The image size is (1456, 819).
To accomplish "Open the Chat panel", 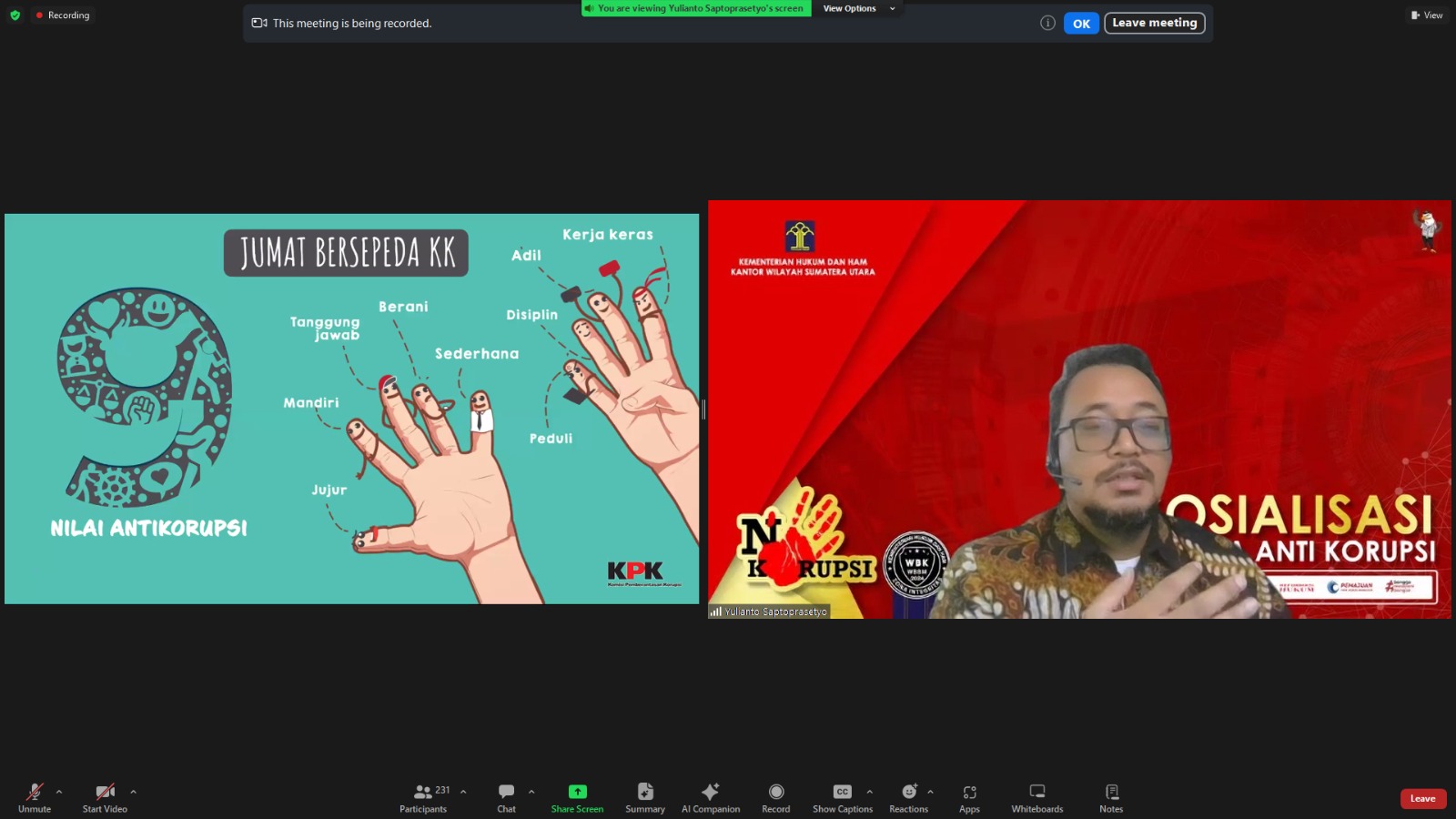I will tap(506, 797).
